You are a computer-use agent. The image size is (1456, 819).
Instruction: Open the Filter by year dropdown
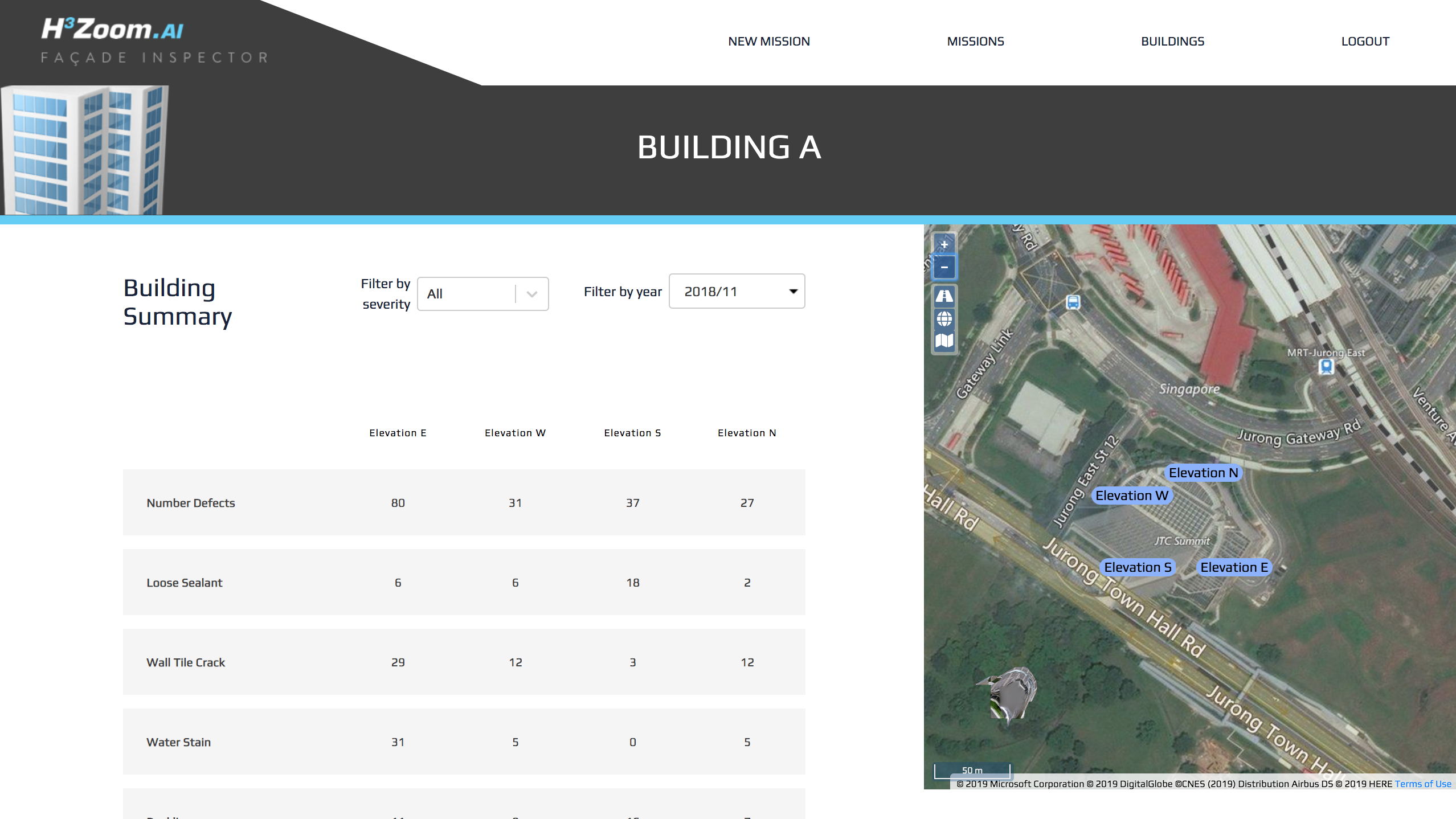click(737, 291)
